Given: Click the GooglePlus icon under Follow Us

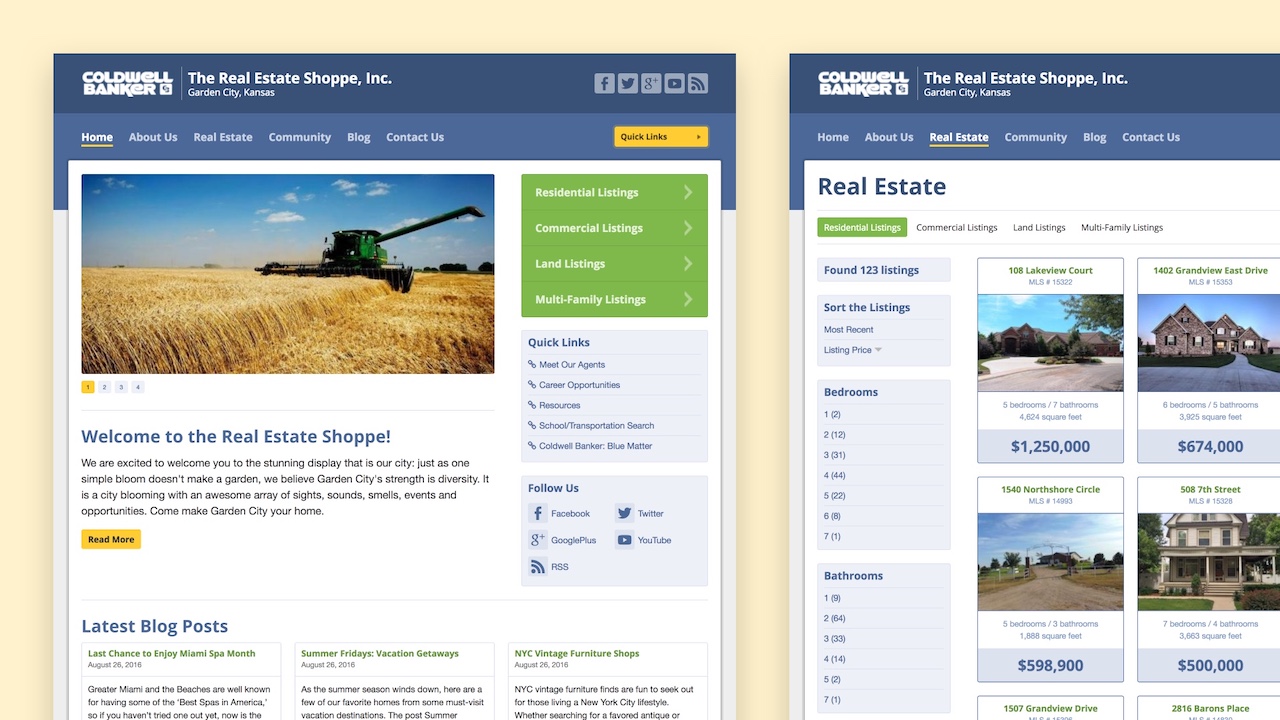Looking at the screenshot, I should click(x=538, y=540).
